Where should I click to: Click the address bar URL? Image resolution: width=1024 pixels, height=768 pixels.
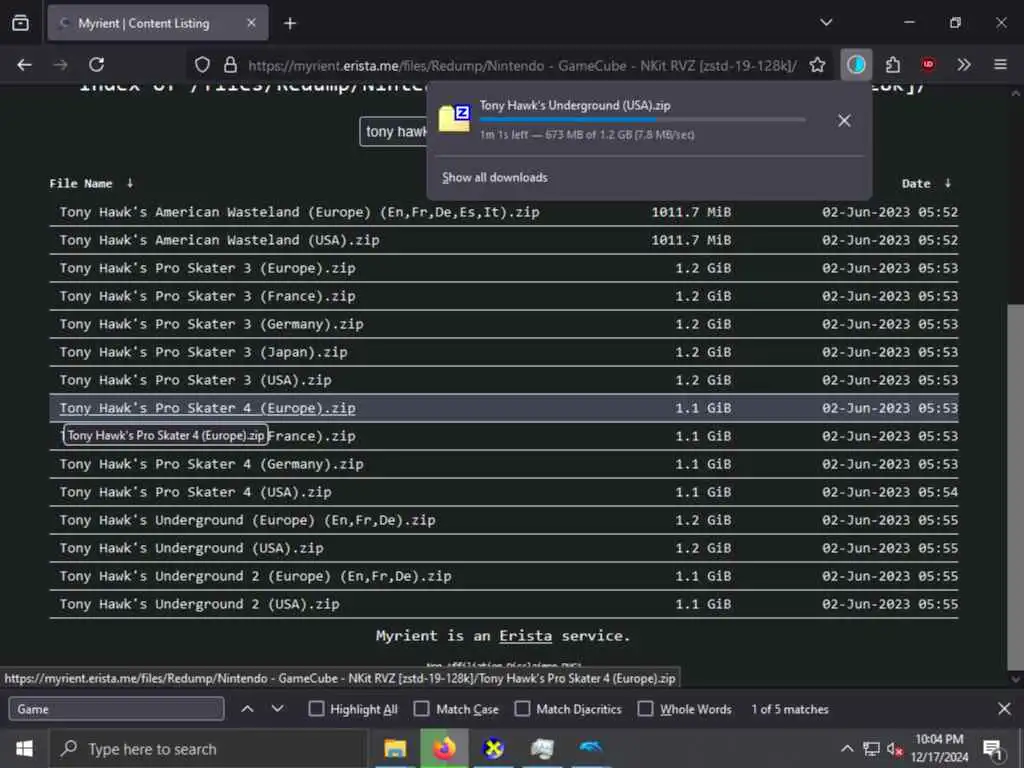click(x=522, y=65)
